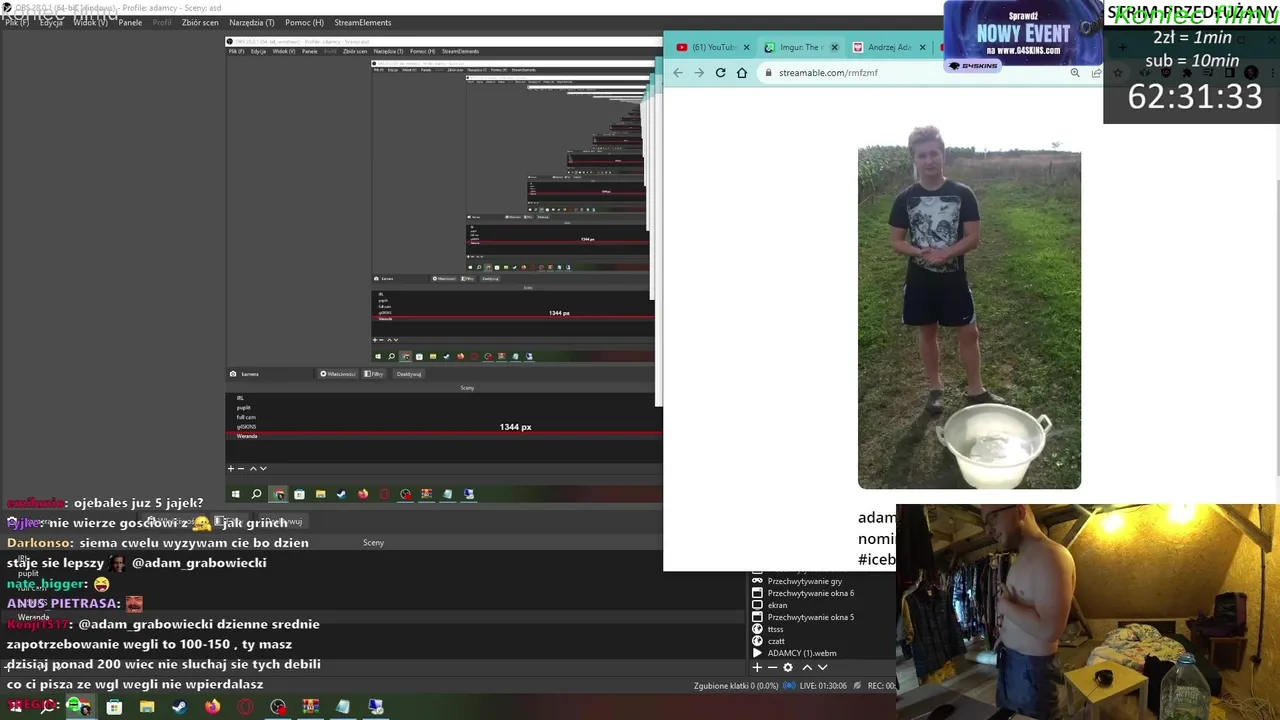The image size is (1280, 720).
Task: Click Firefox icon in nested preview taskbar
Action: click(362, 494)
